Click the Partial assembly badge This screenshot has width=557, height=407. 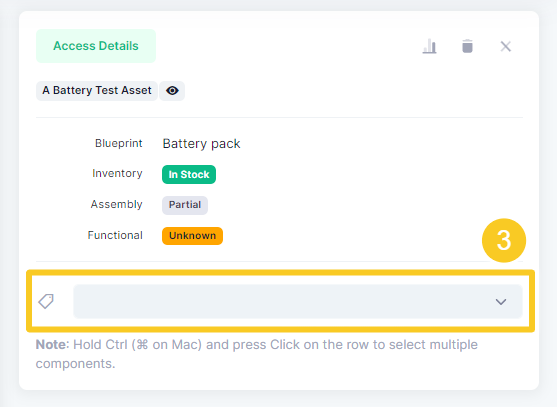tap(185, 205)
